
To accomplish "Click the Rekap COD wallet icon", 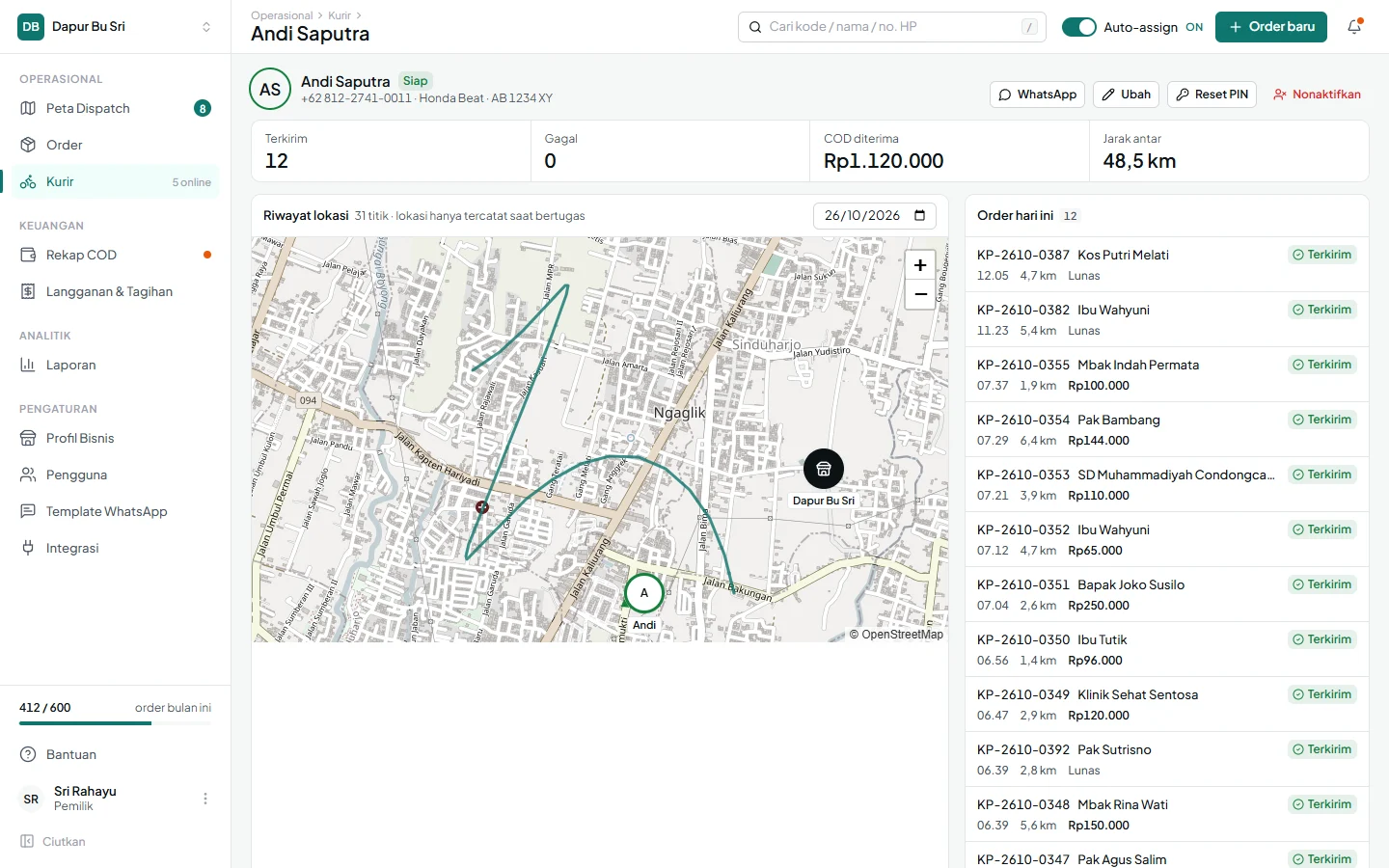I will (x=28, y=255).
